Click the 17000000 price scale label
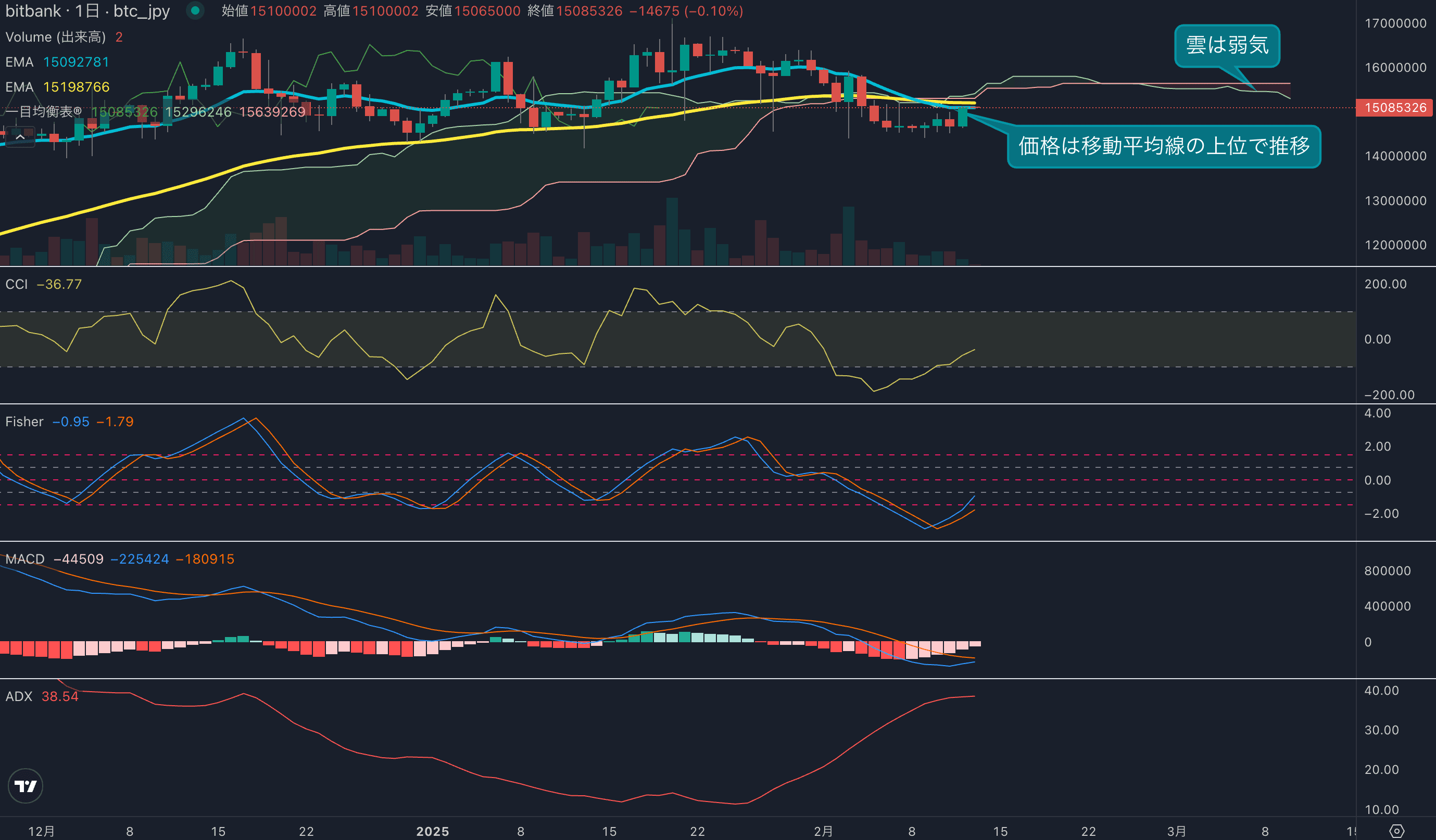Screen dimensions: 1436x840 tap(1395, 23)
